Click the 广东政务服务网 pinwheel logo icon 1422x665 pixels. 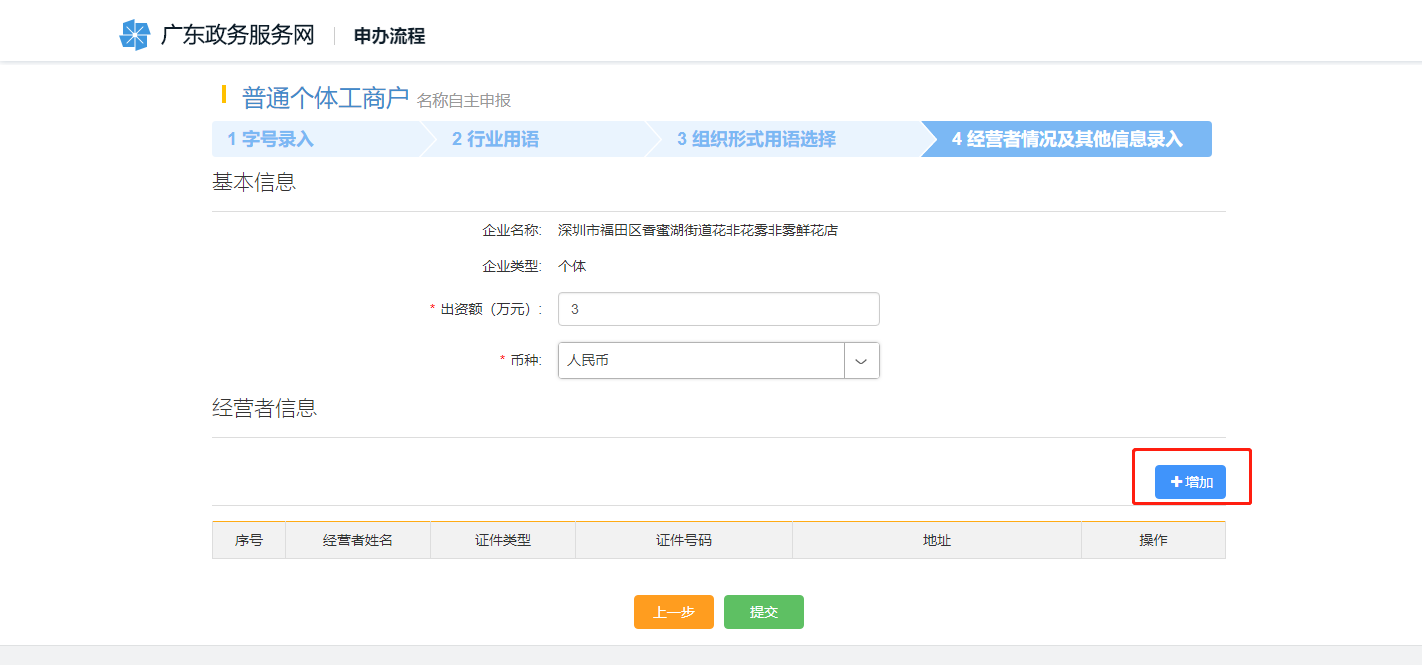tap(134, 35)
